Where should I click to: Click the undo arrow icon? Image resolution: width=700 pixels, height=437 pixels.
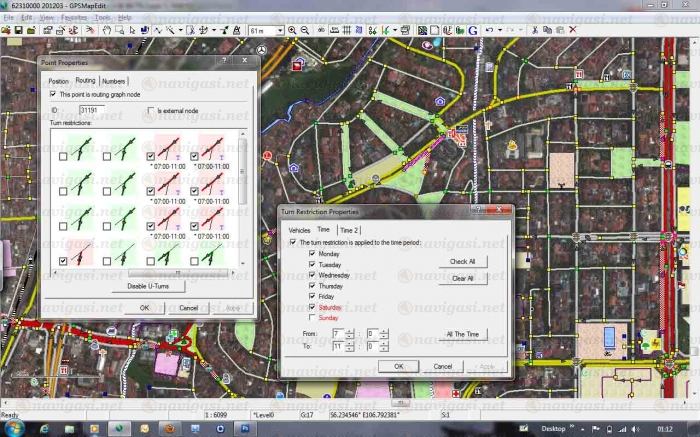[x=488, y=31]
